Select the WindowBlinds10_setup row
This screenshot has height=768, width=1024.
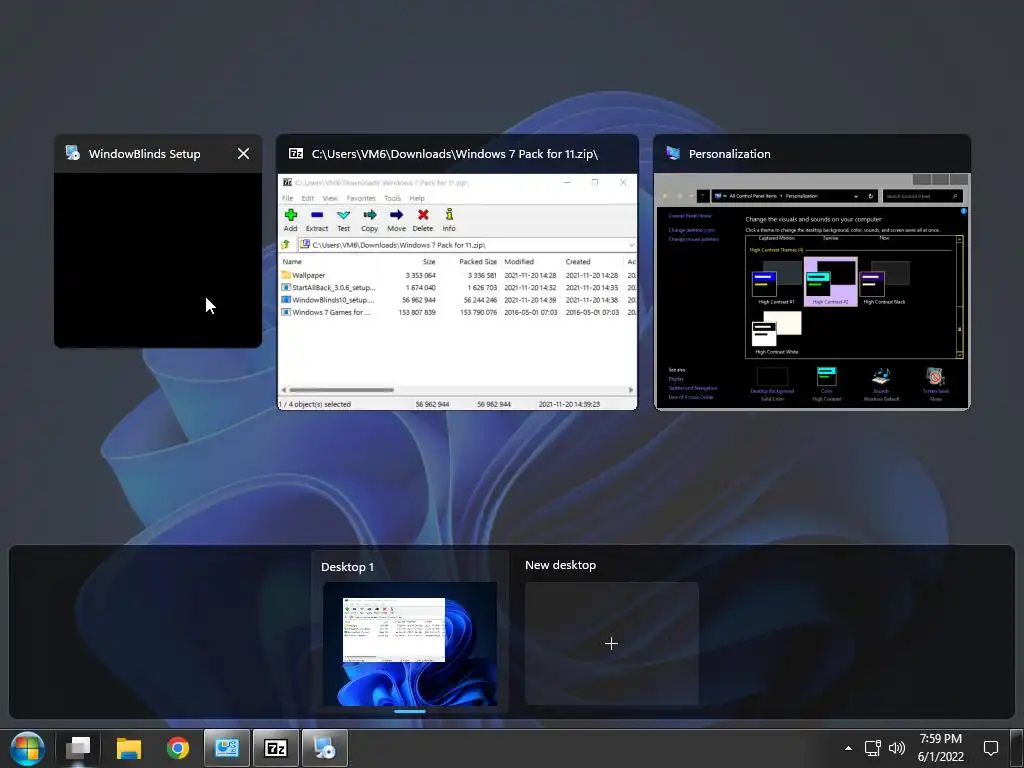[458, 300]
